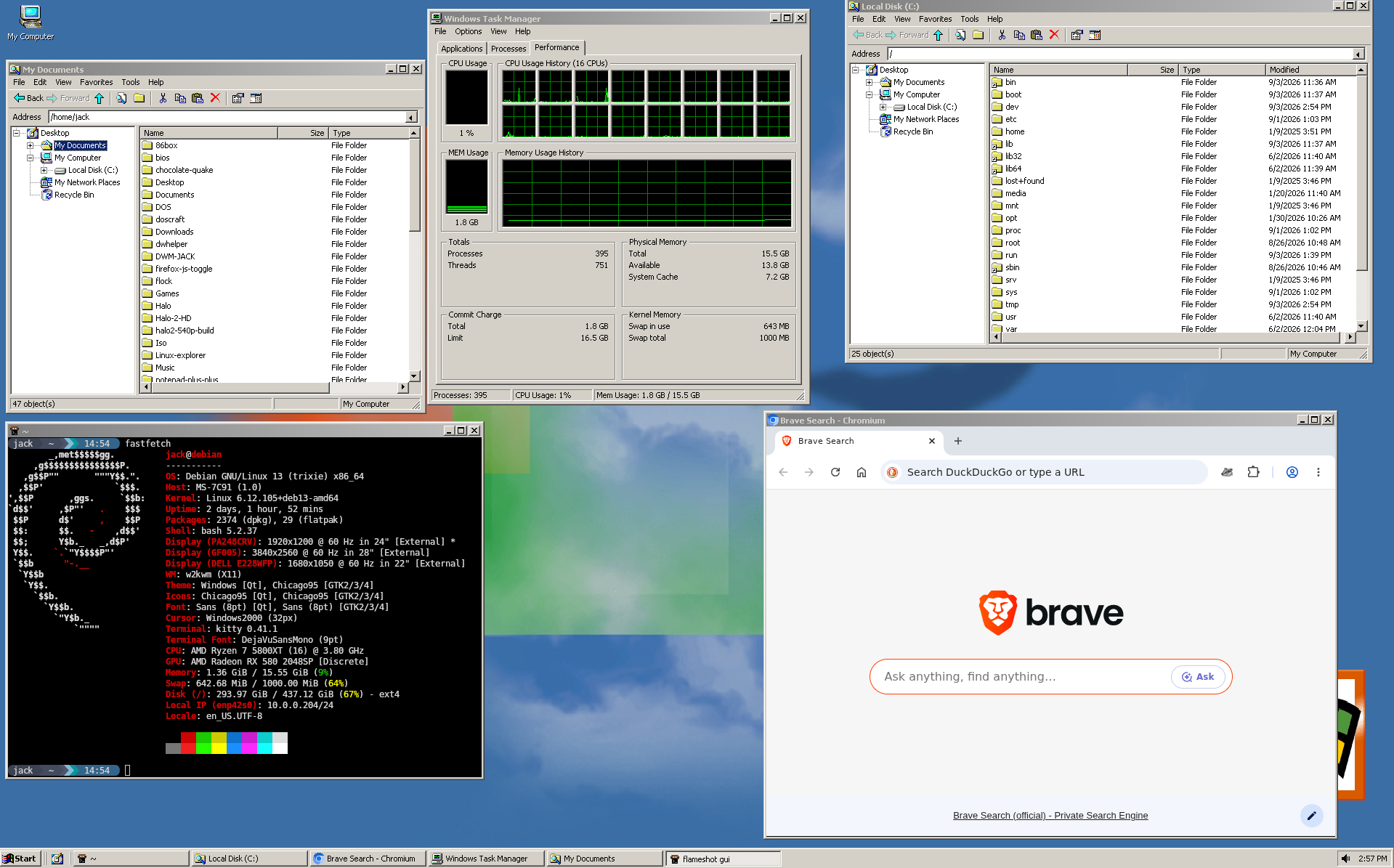1394x868 pixels.
Task: Open the Options menu in Task Manager
Action: [468, 31]
